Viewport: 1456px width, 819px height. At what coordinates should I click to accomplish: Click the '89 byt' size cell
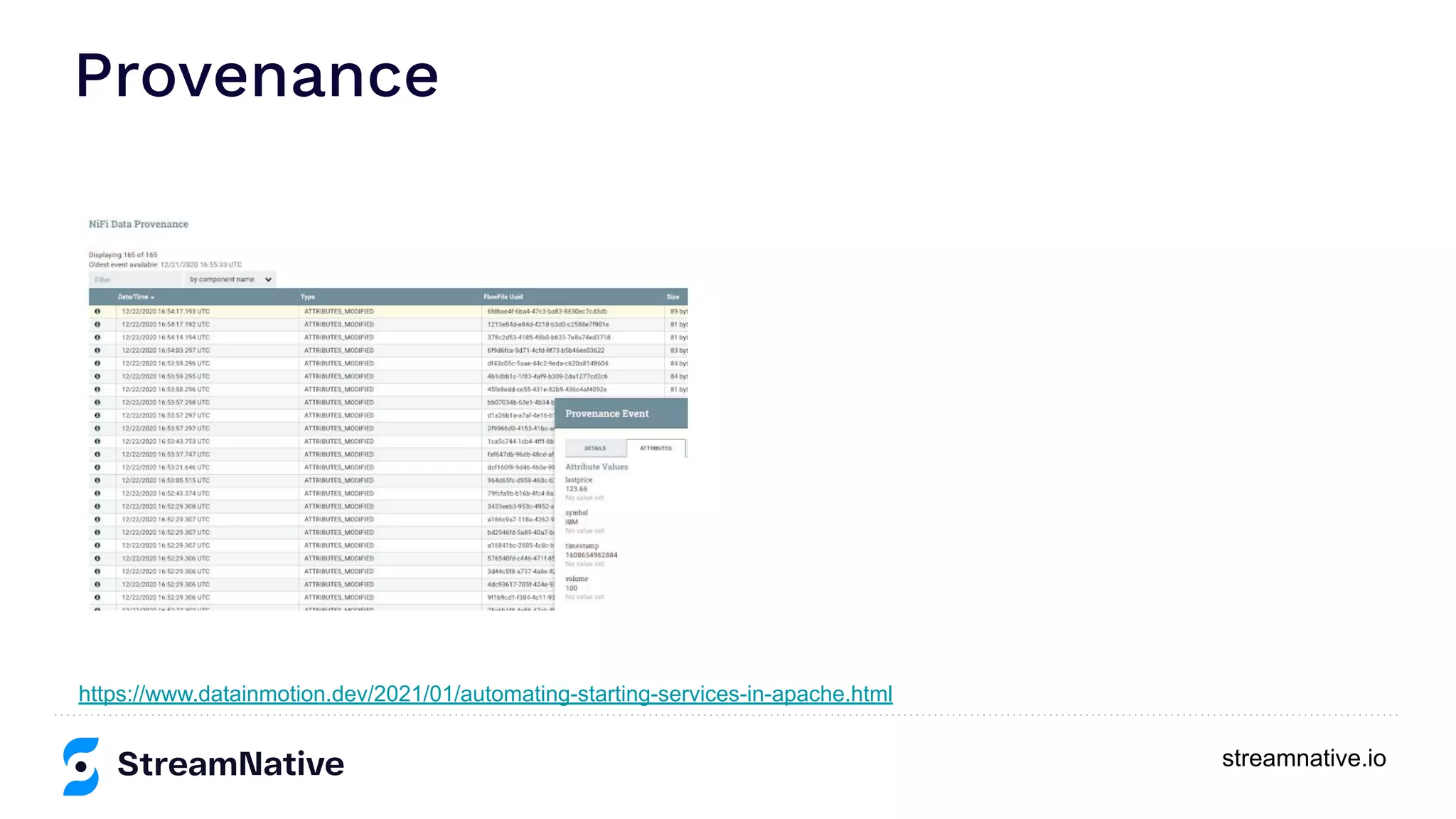point(678,311)
